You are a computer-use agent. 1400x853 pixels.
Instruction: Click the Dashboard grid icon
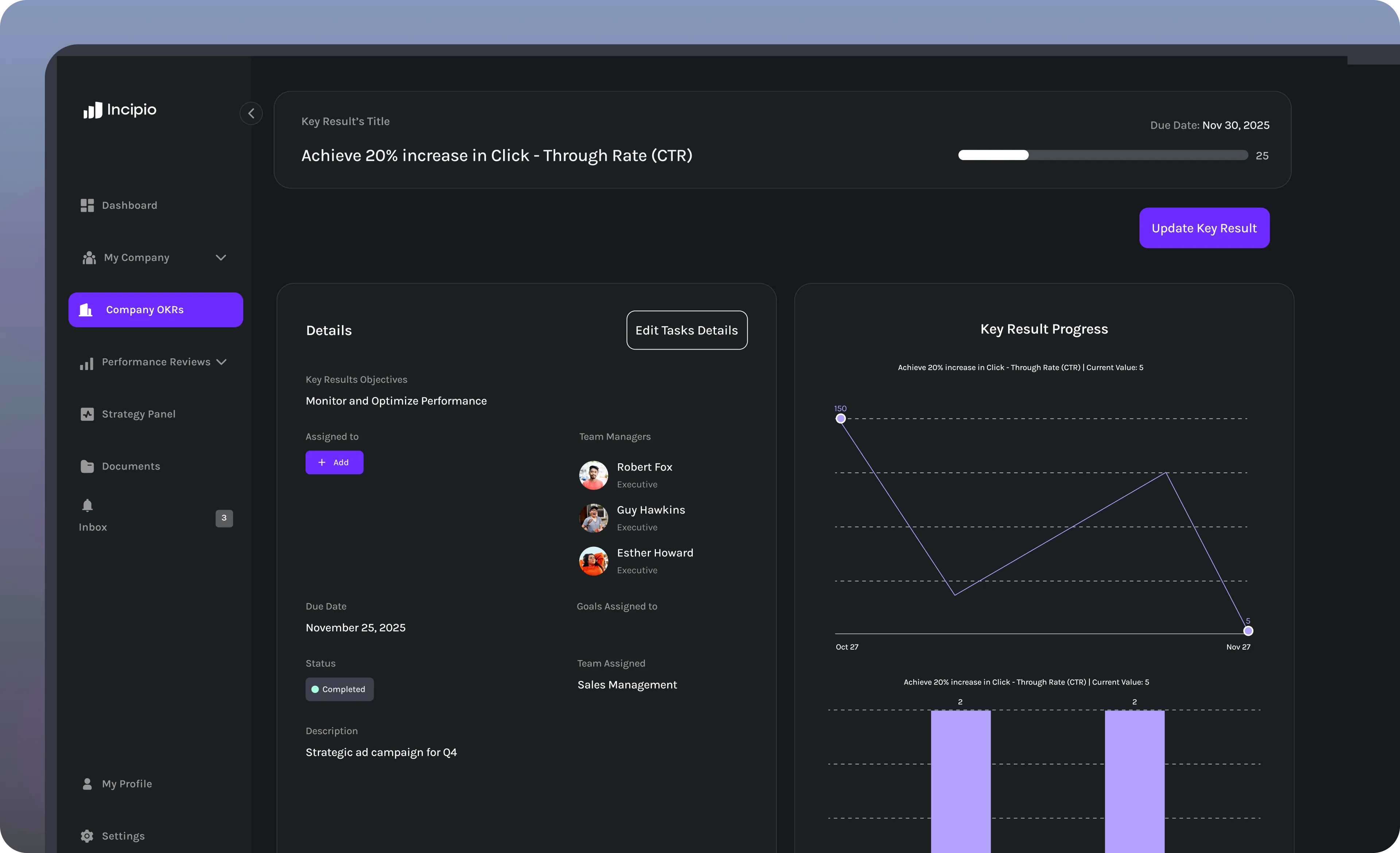pos(87,205)
